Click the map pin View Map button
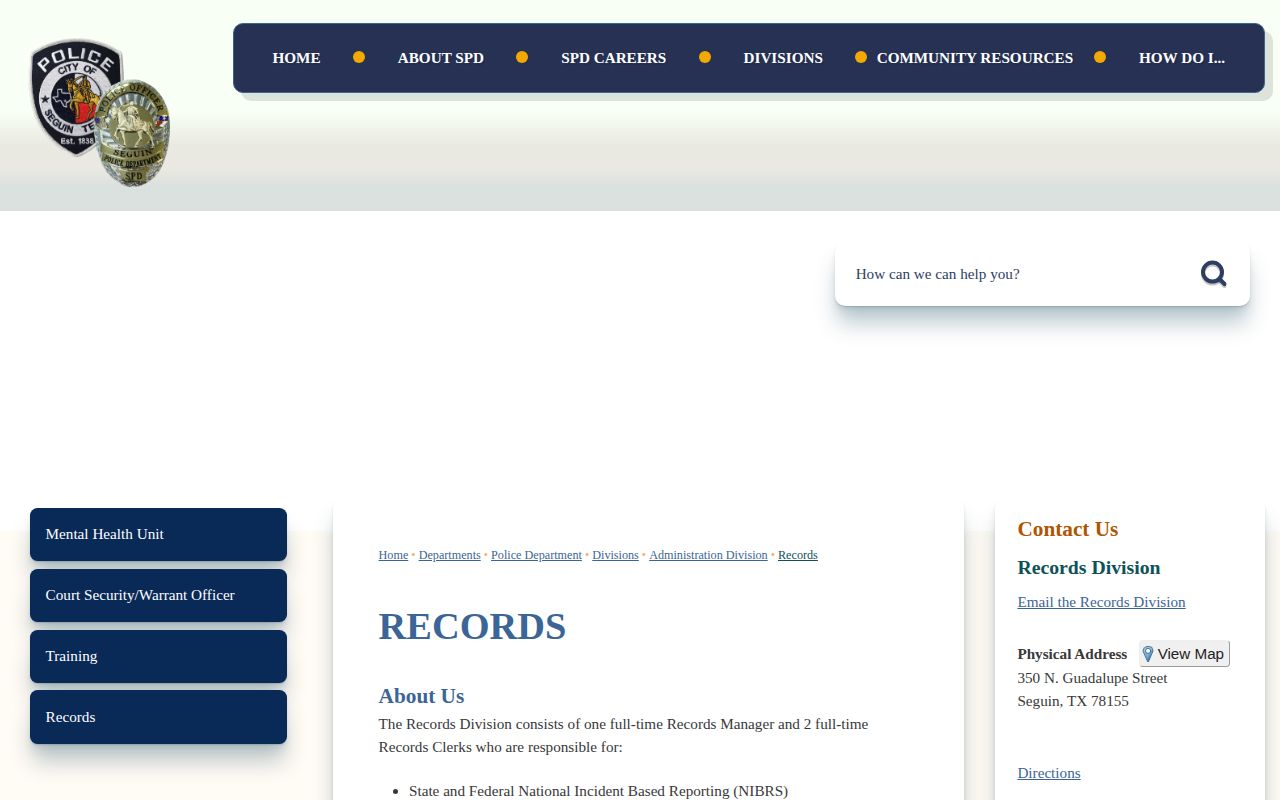Screen dimensions: 1280x800 click(1184, 654)
